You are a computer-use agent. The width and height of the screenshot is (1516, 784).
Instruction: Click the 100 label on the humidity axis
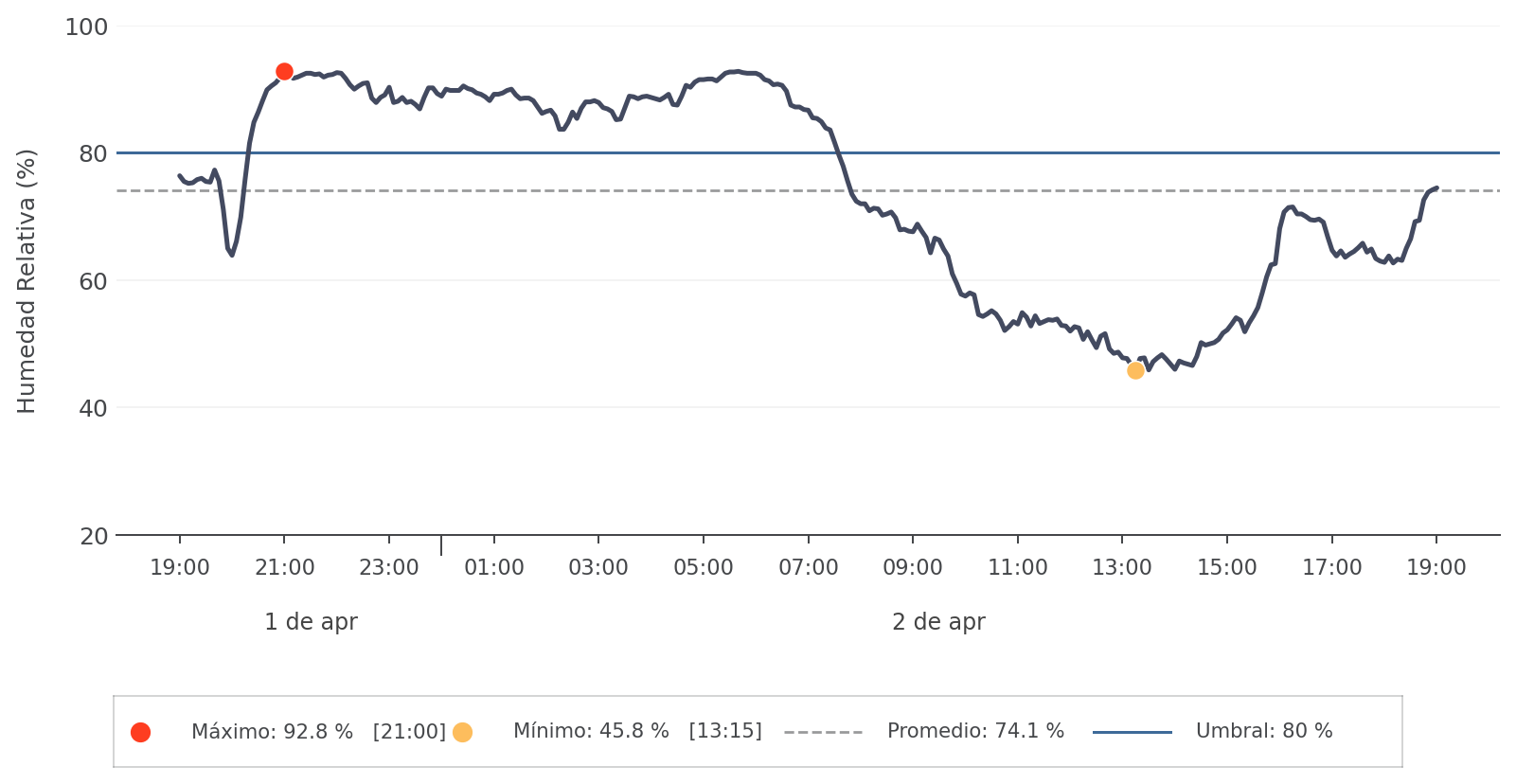coord(86,27)
